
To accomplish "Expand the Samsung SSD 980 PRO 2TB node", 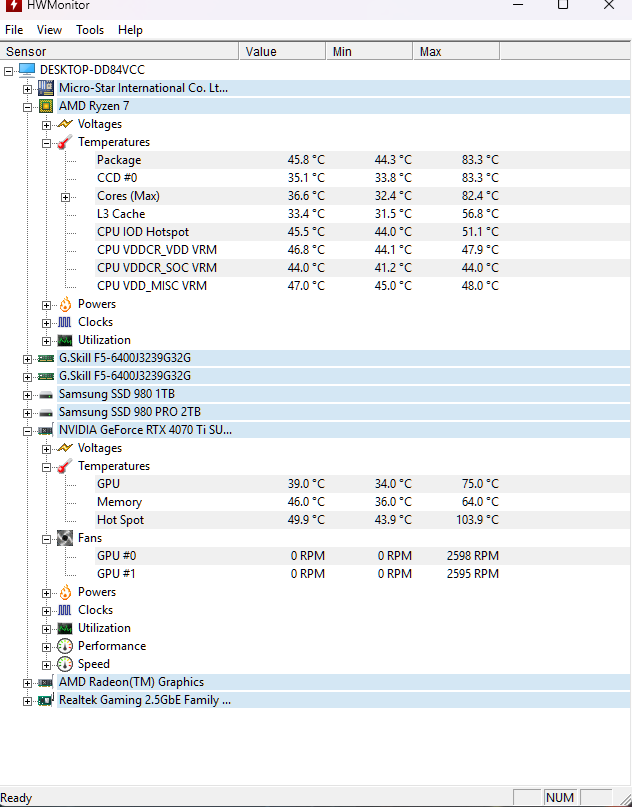I will pyautogui.click(x=27, y=413).
